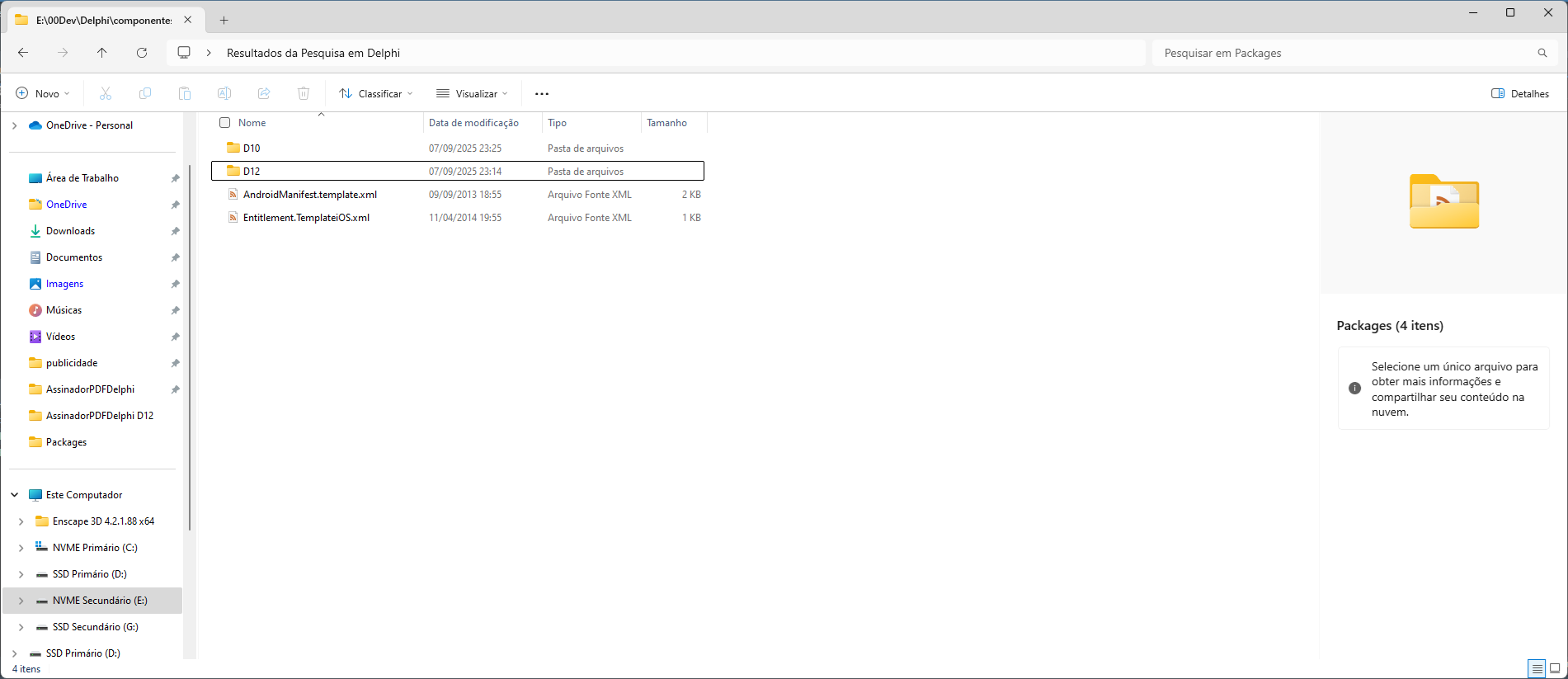Open Downloads in sidebar
The image size is (1568, 679).
[x=71, y=231]
